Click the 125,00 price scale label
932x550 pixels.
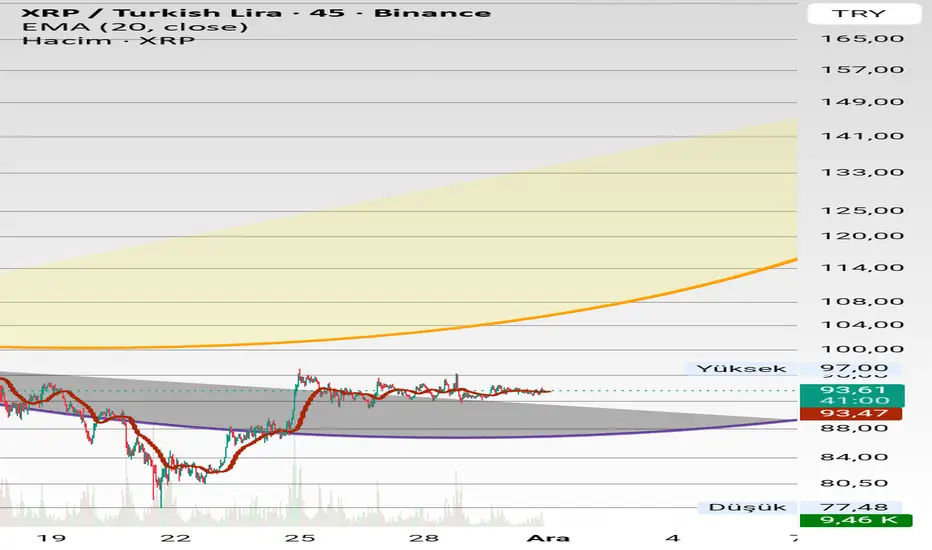point(862,210)
